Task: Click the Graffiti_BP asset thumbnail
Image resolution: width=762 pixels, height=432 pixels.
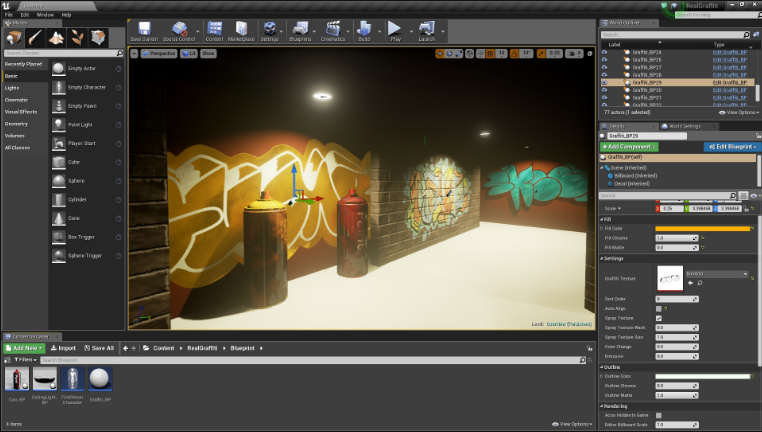Action: pyautogui.click(x=100, y=379)
